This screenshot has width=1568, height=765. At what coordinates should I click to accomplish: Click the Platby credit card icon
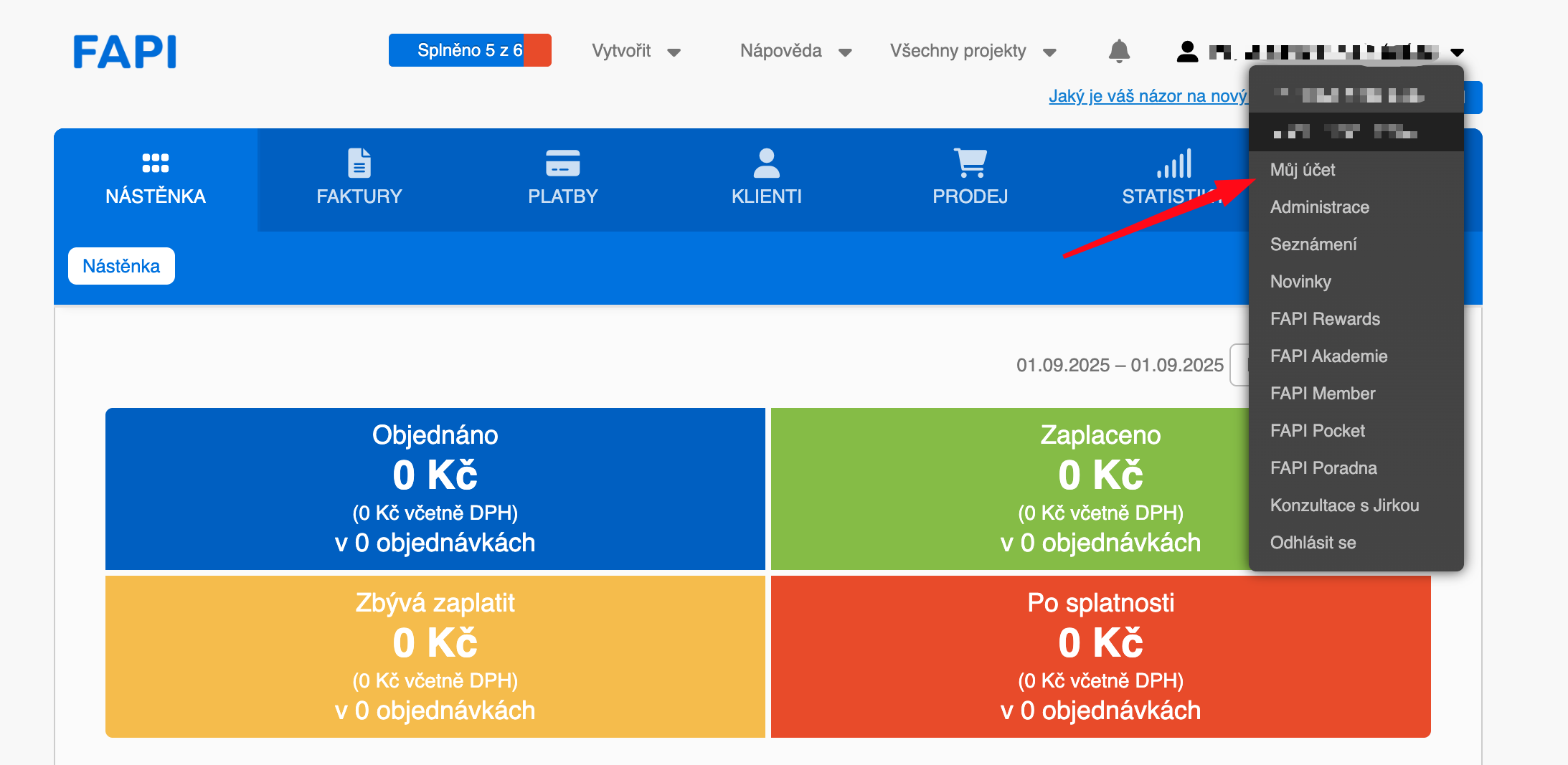point(563,163)
